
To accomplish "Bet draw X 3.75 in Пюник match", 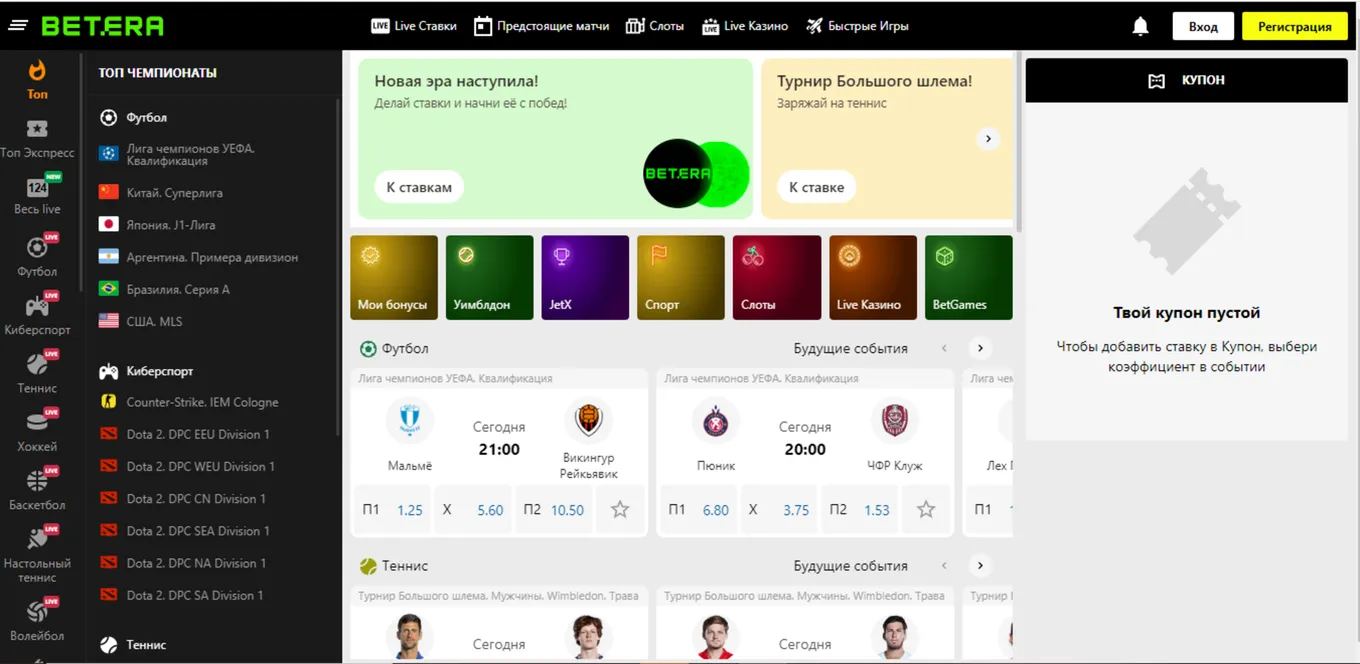I will [779, 509].
